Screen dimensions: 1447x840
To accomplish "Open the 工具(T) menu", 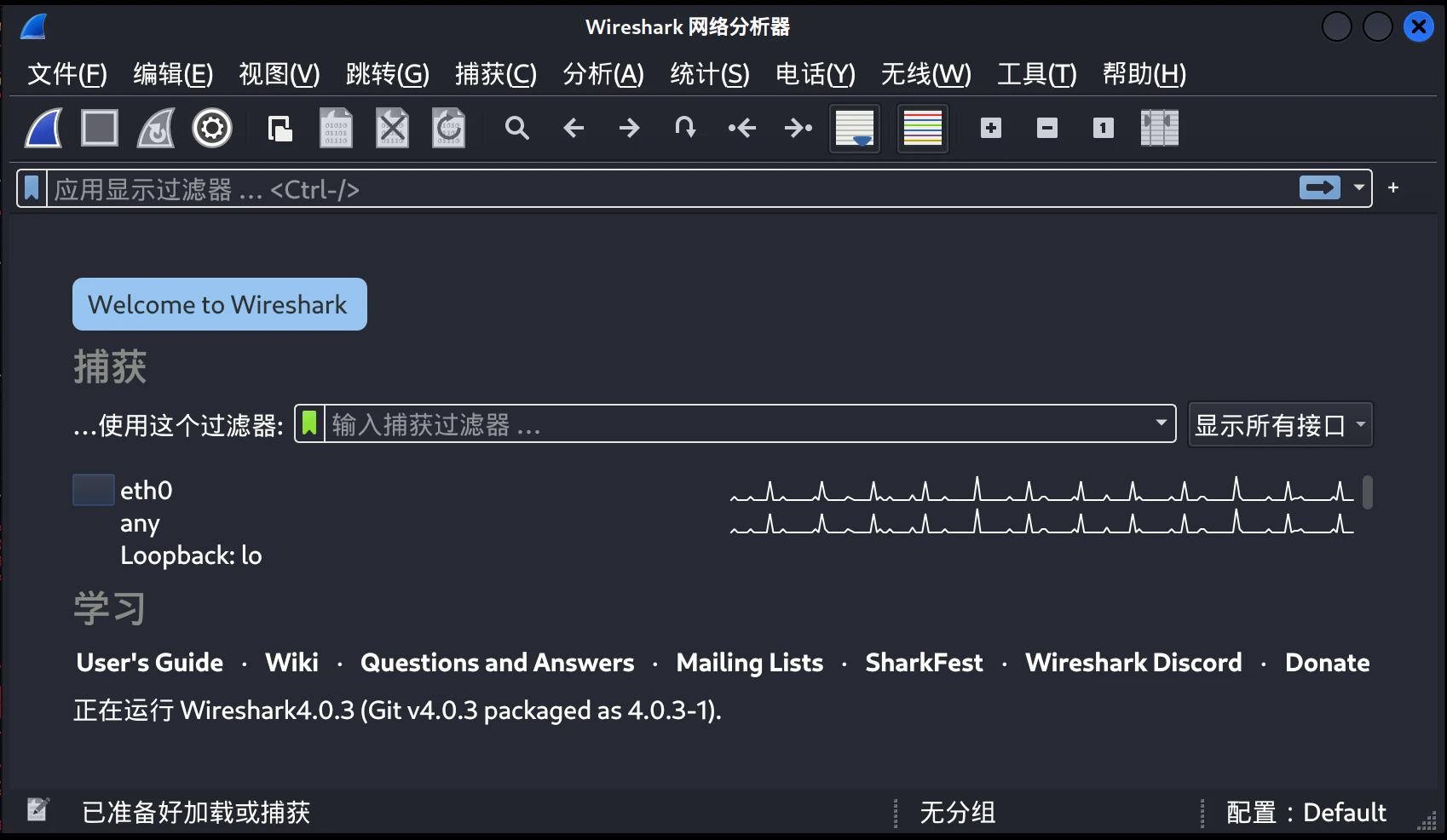I will [1037, 74].
